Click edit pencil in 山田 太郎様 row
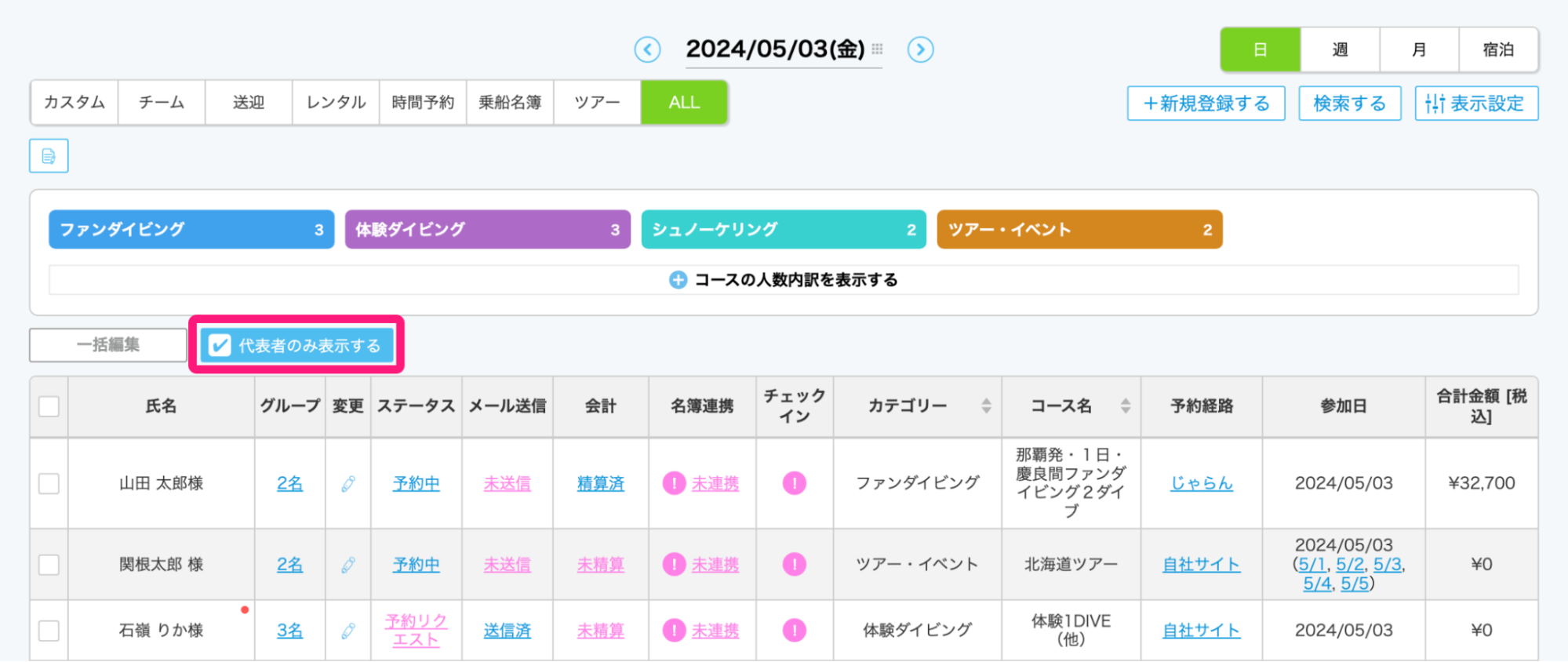Image resolution: width=1568 pixels, height=662 pixels. [348, 484]
